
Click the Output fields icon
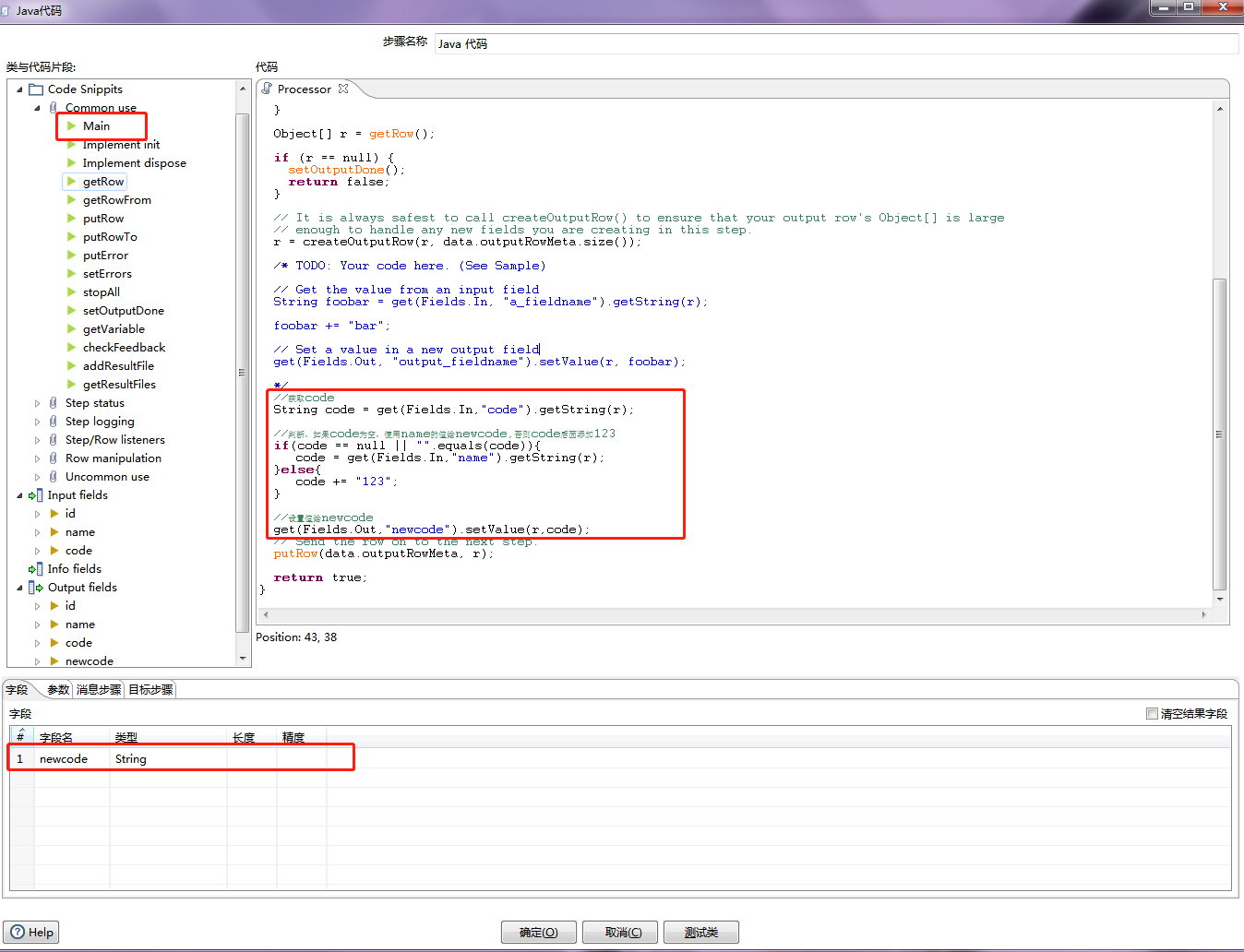pyautogui.click(x=36, y=588)
